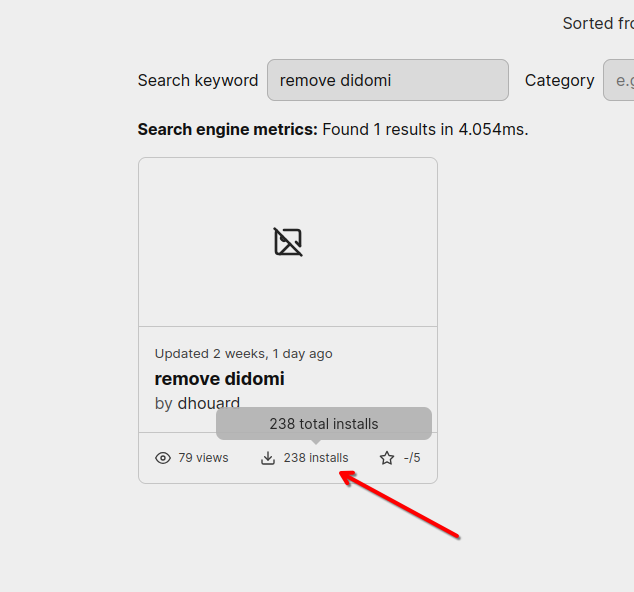The width and height of the screenshot is (634, 592).
Task: Click the 238 installs count text
Action: pyautogui.click(x=316, y=458)
